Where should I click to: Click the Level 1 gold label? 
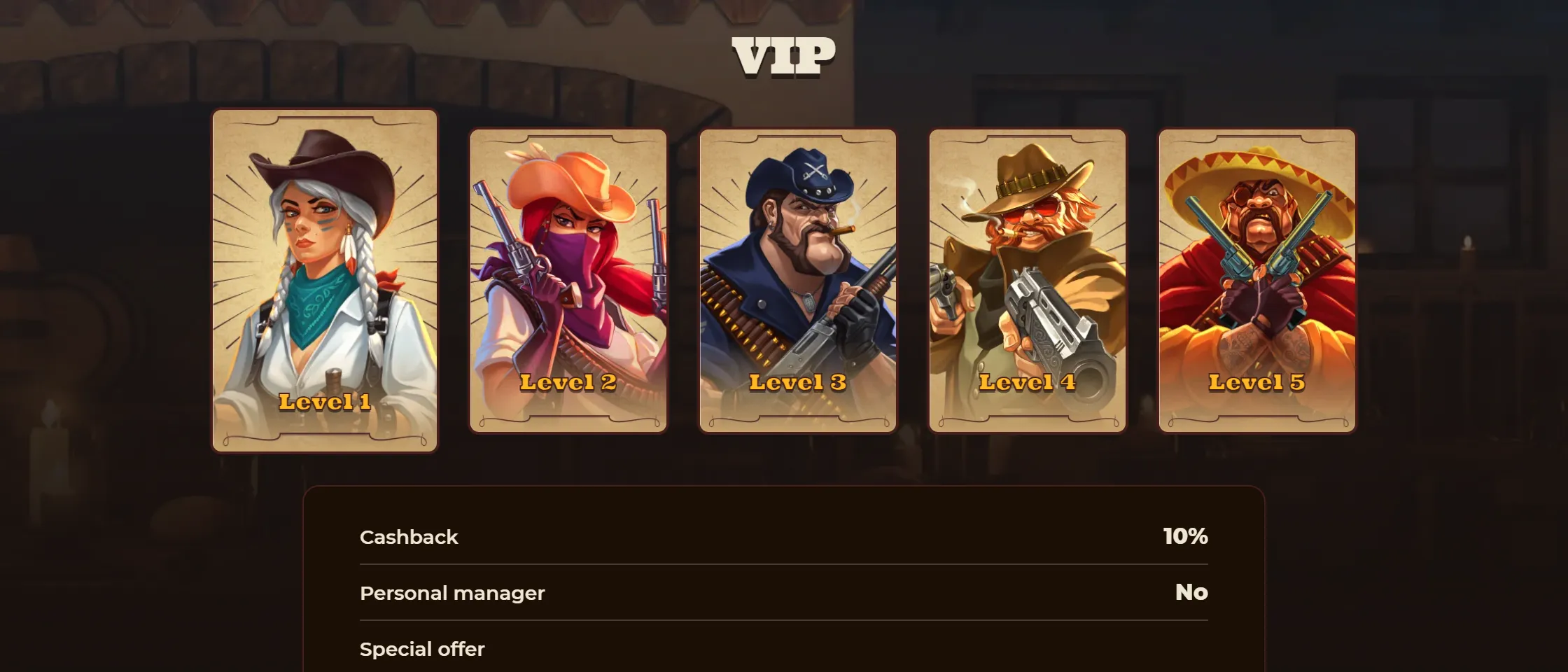[325, 402]
